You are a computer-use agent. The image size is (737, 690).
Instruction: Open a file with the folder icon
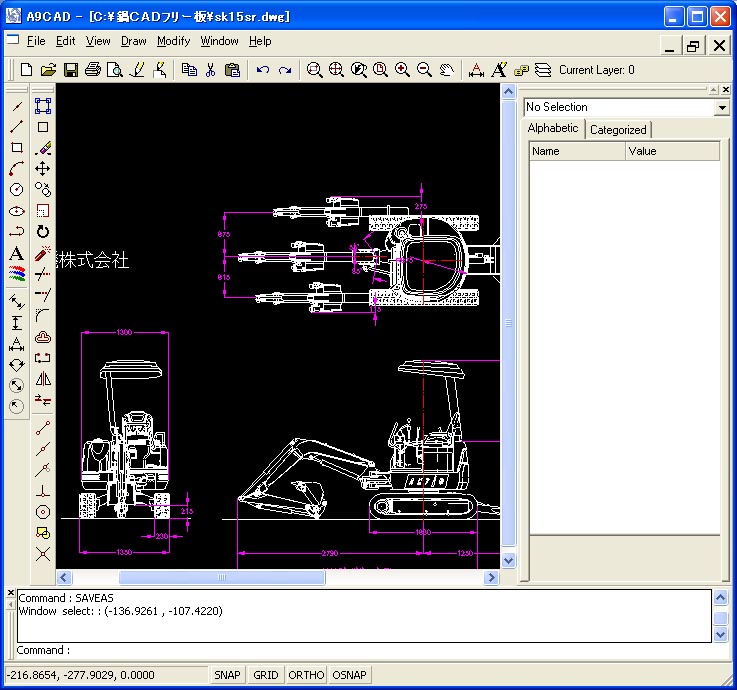pyautogui.click(x=48, y=70)
